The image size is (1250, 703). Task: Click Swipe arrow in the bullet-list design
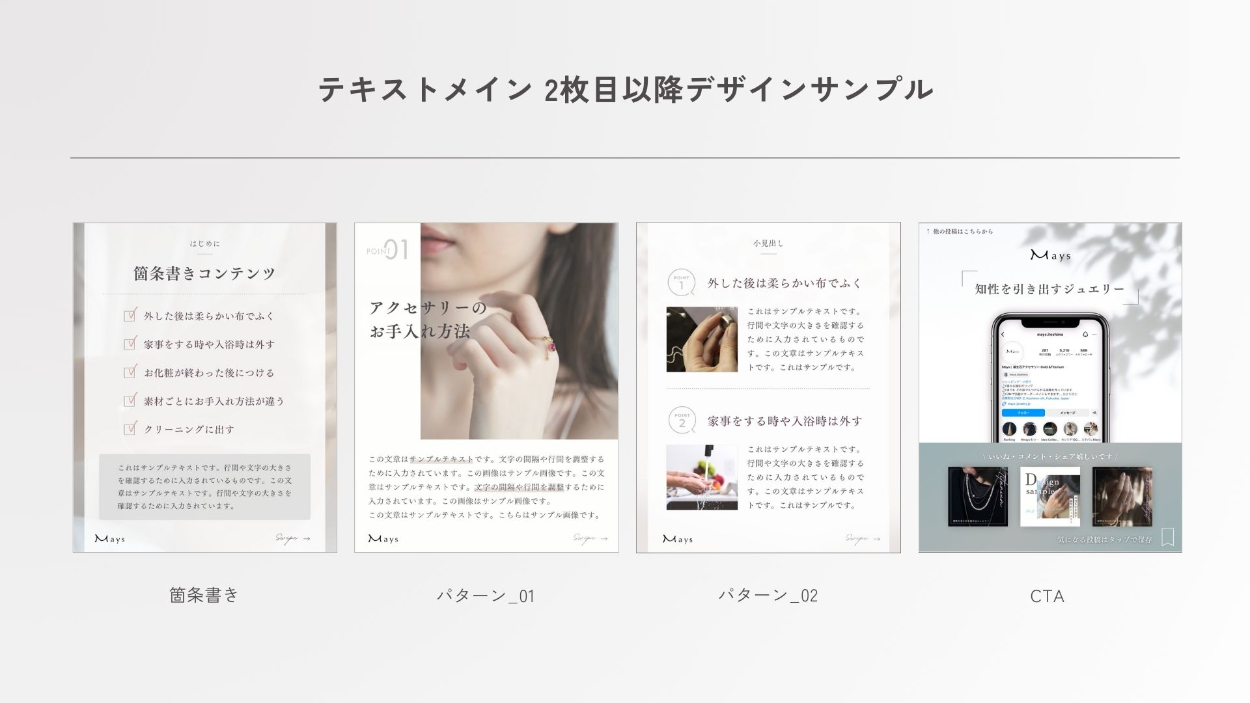(x=293, y=539)
